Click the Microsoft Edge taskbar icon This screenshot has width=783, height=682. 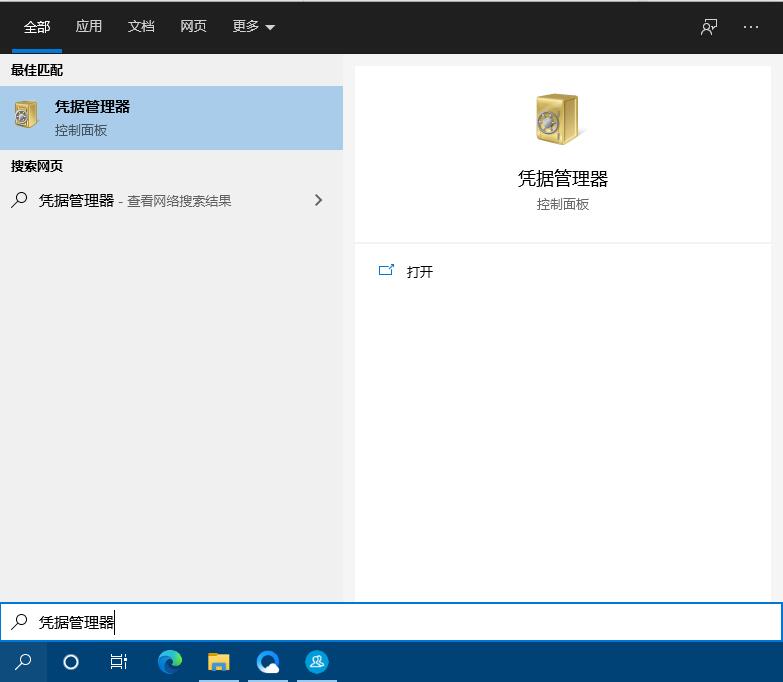(x=170, y=661)
